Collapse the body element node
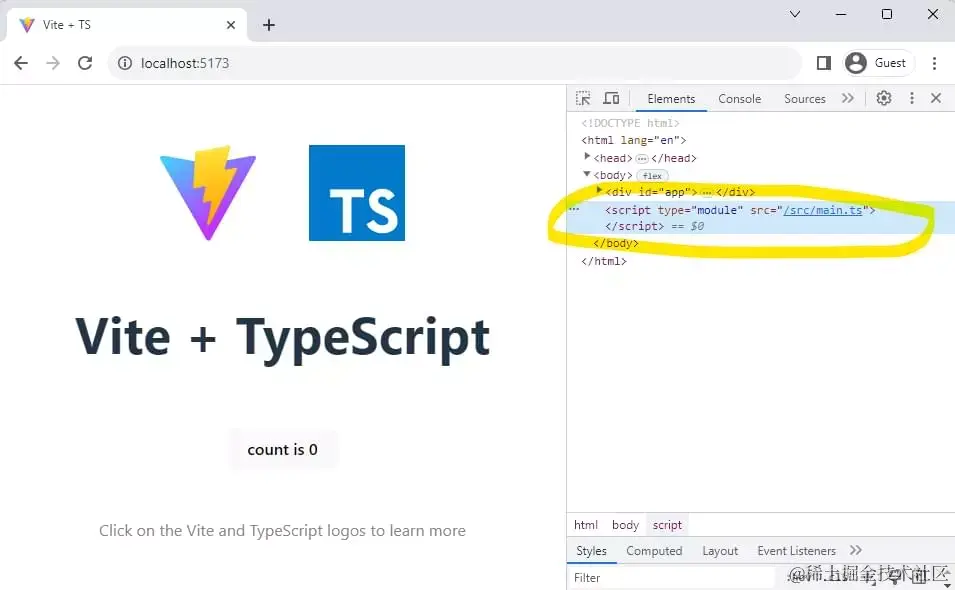955x590 pixels. 587,174
